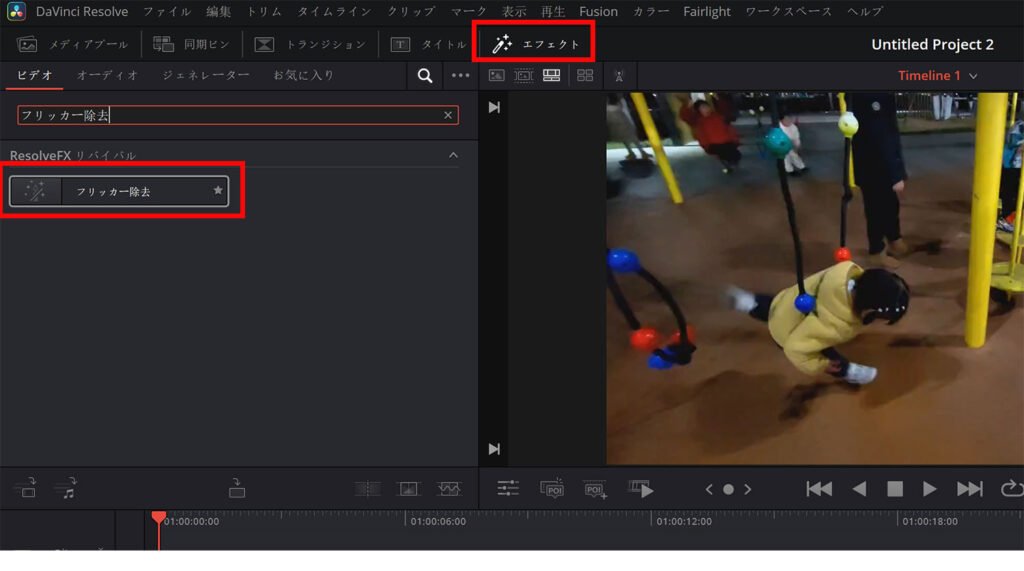Open the メディアプール media pool
Screen dimensions: 1024x571
tap(73, 45)
